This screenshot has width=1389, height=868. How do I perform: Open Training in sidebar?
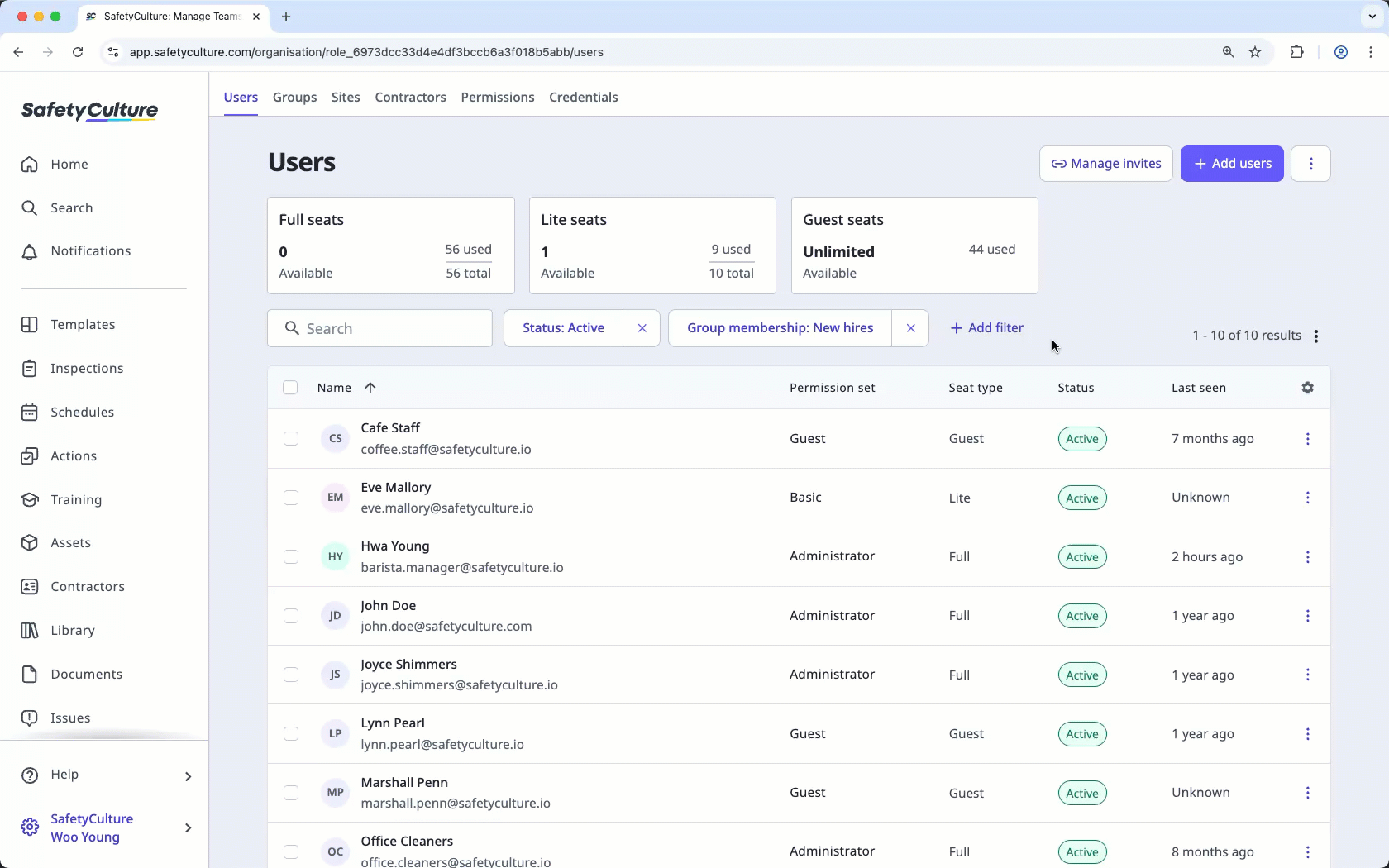pyautogui.click(x=61, y=500)
